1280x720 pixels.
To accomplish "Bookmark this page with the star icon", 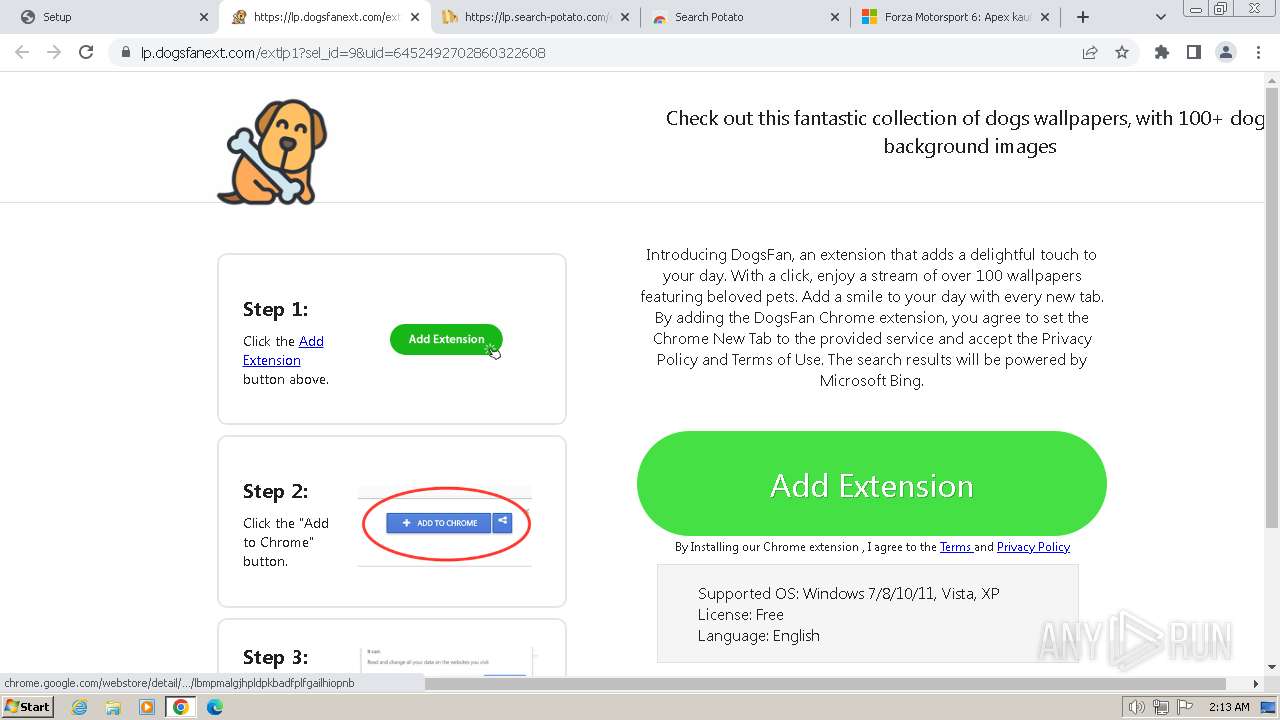I will [x=1122, y=53].
